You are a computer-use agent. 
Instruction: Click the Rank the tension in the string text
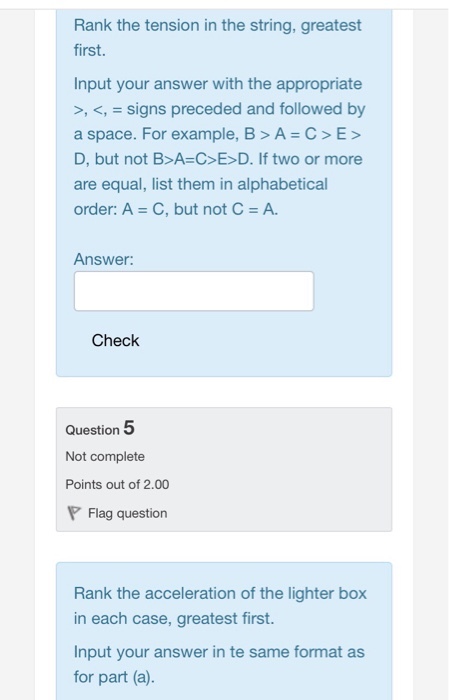(x=217, y=38)
